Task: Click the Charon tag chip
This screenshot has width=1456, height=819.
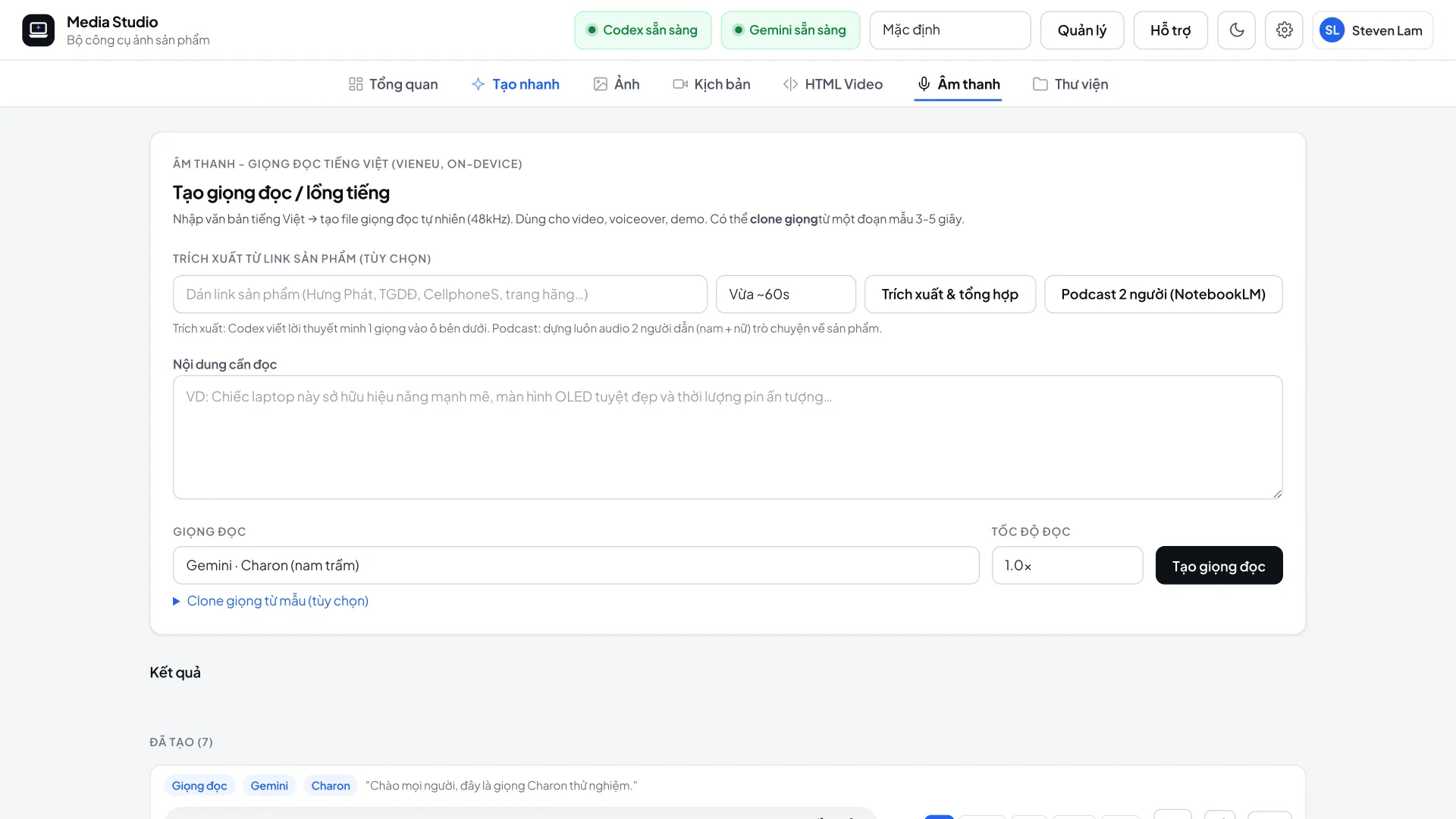Action: coord(331,786)
